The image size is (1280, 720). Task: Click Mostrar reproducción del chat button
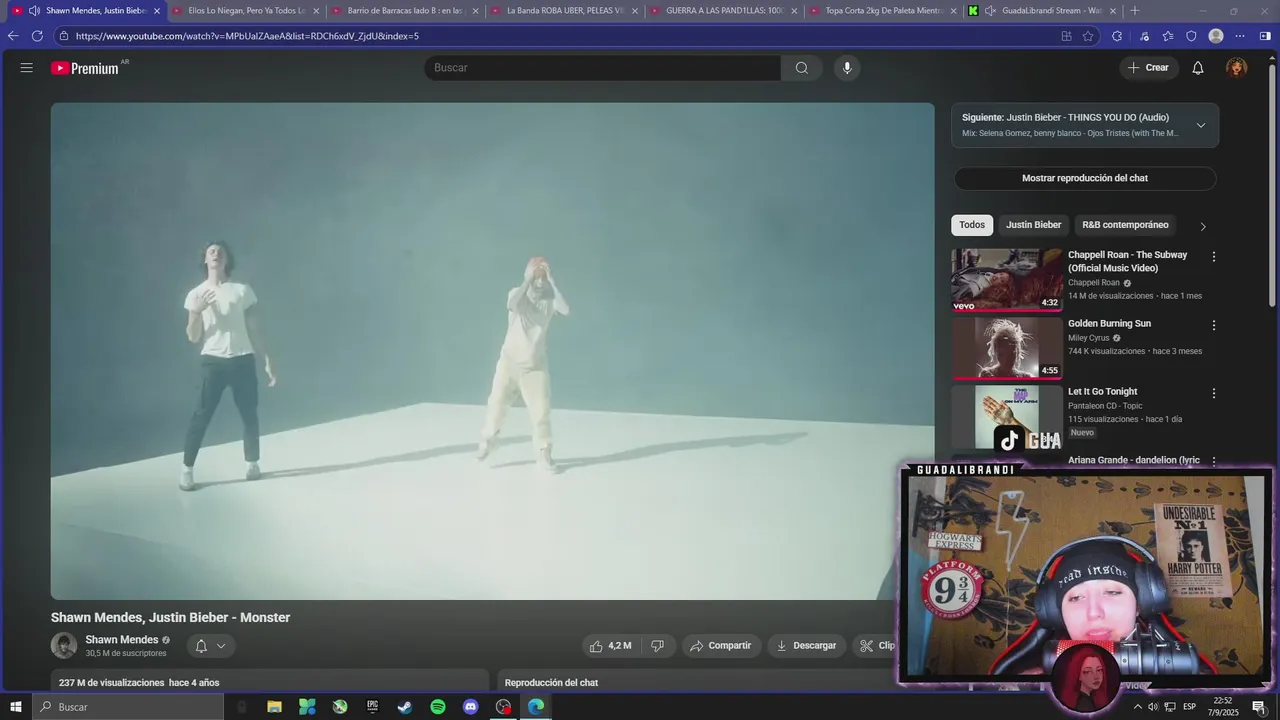coord(1085,178)
